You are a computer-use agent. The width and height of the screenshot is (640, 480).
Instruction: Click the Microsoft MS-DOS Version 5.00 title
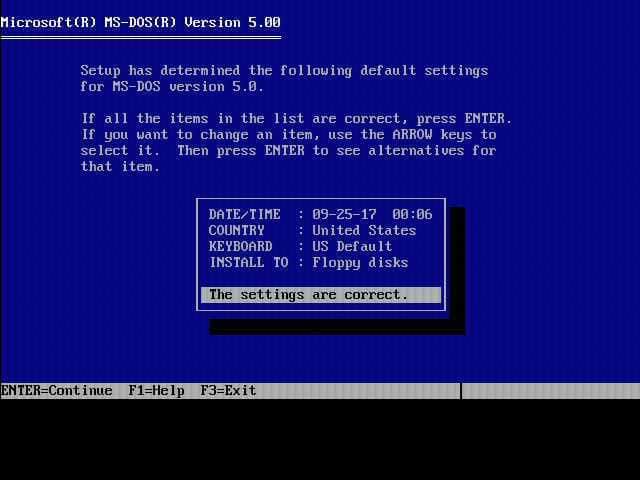click(140, 22)
